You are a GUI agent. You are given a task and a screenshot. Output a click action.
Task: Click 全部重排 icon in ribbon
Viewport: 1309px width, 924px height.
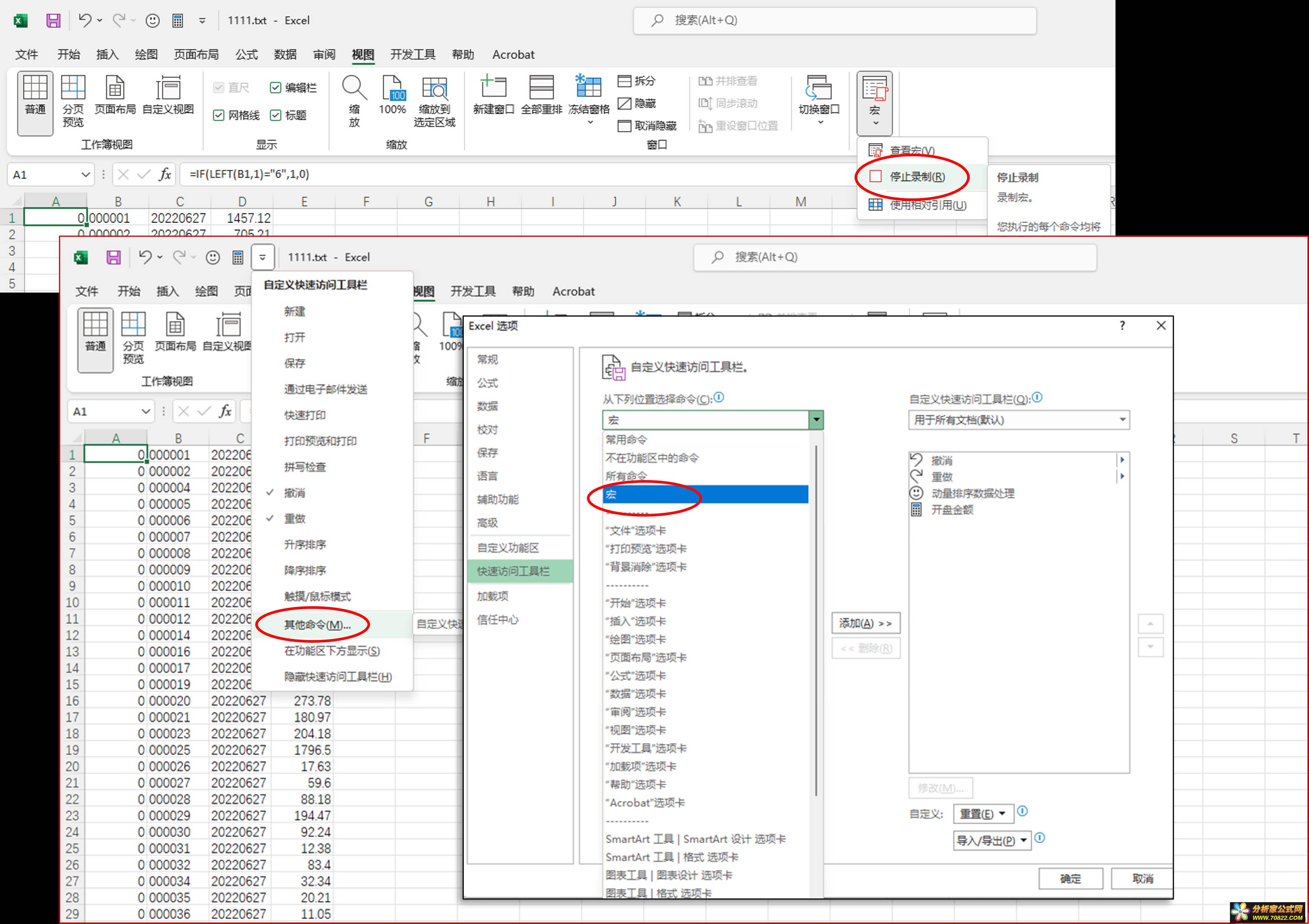point(542,87)
